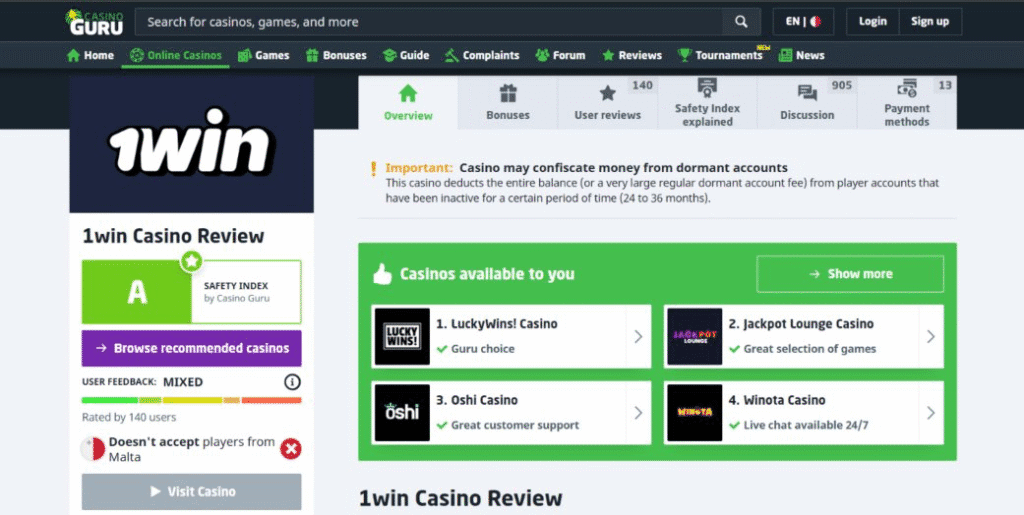Click the red X not-accepted icon
1024x515 pixels.
[291, 449]
